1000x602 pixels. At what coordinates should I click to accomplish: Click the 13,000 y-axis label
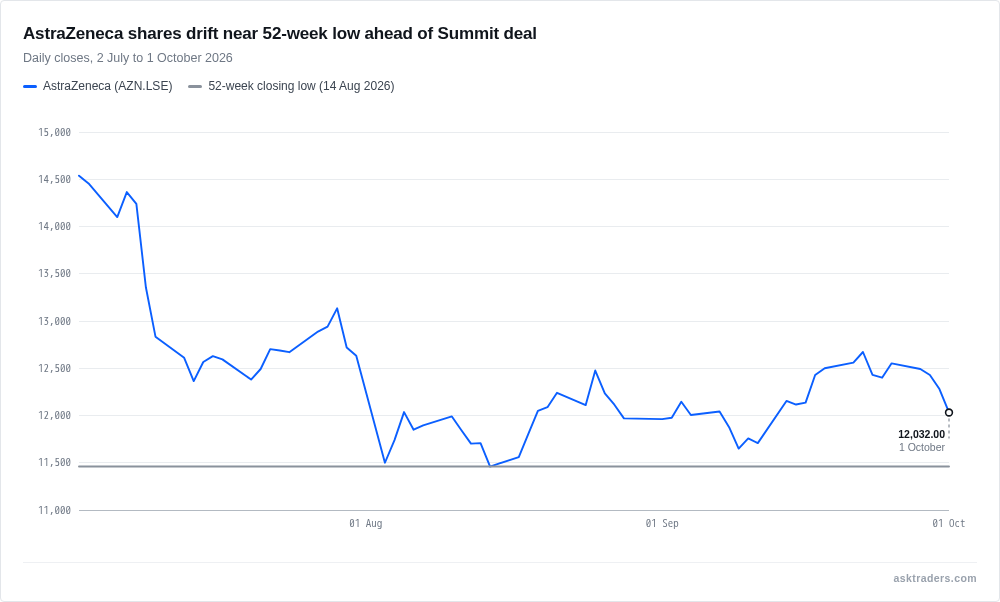click(x=55, y=321)
